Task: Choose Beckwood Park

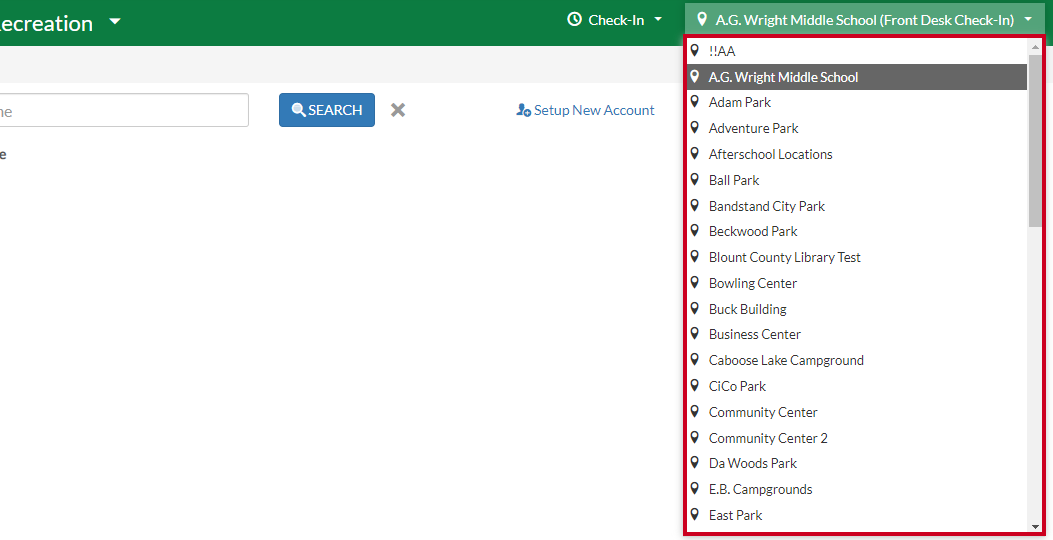Action: tap(857, 231)
